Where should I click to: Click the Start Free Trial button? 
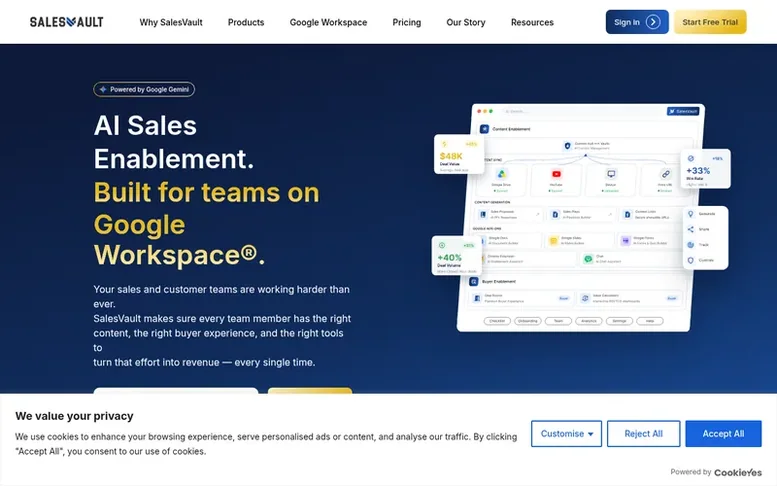coord(710,22)
